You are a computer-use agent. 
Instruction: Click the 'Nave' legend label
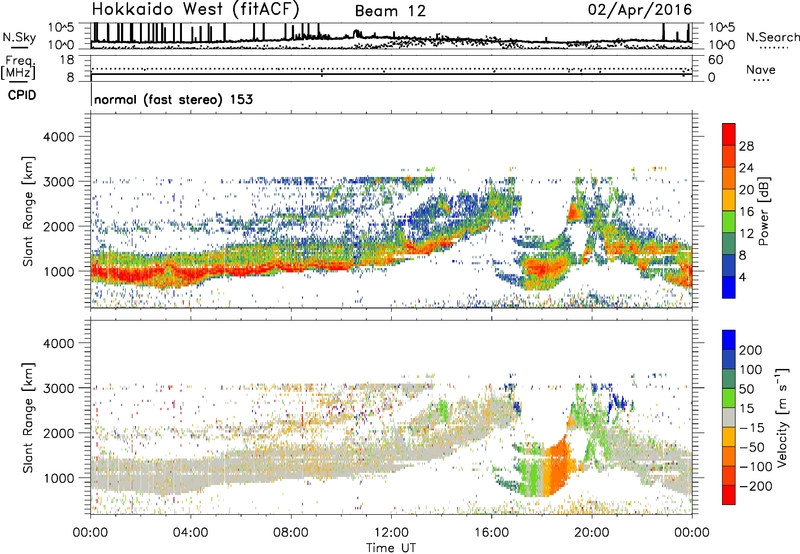(760, 69)
